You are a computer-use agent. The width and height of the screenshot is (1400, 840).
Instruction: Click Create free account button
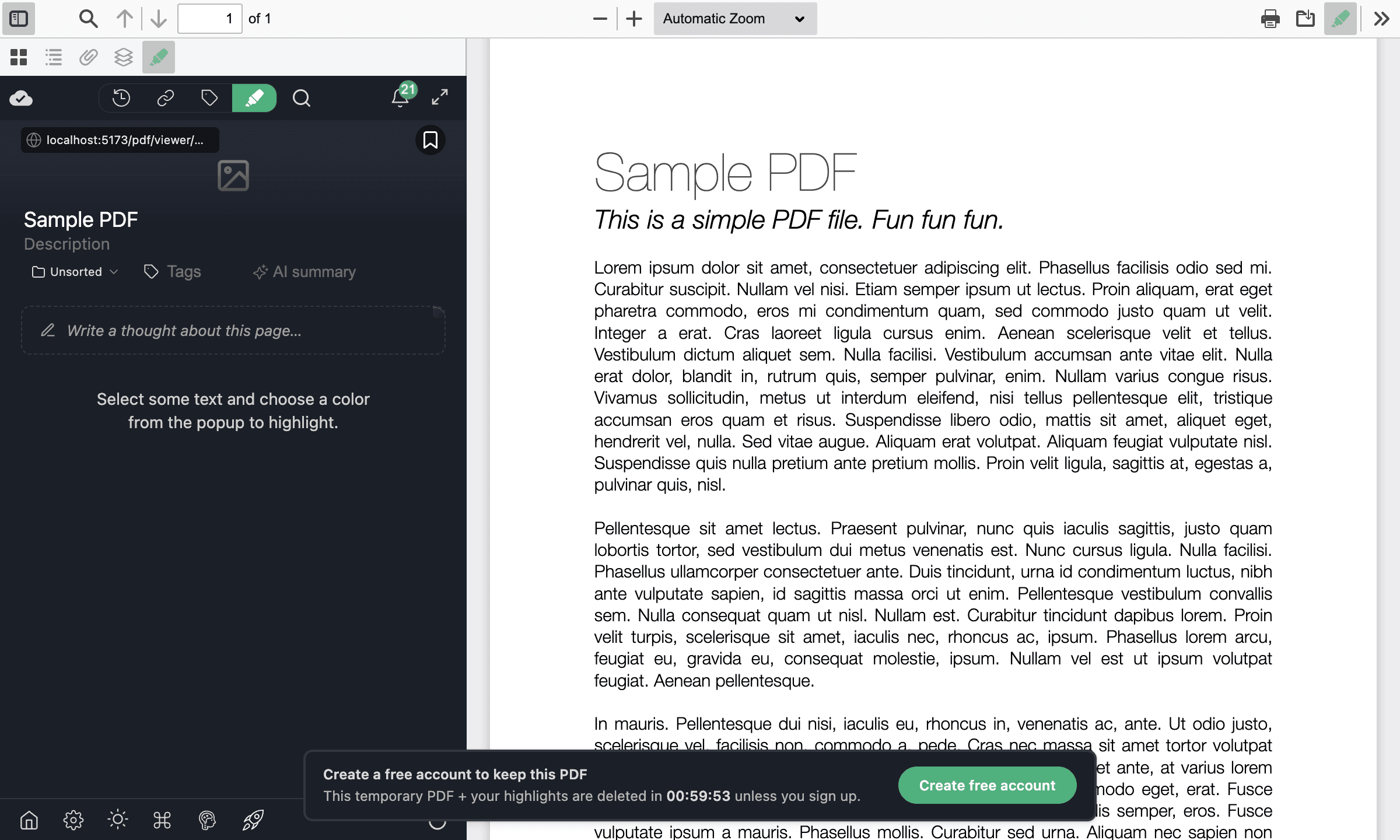tap(987, 785)
